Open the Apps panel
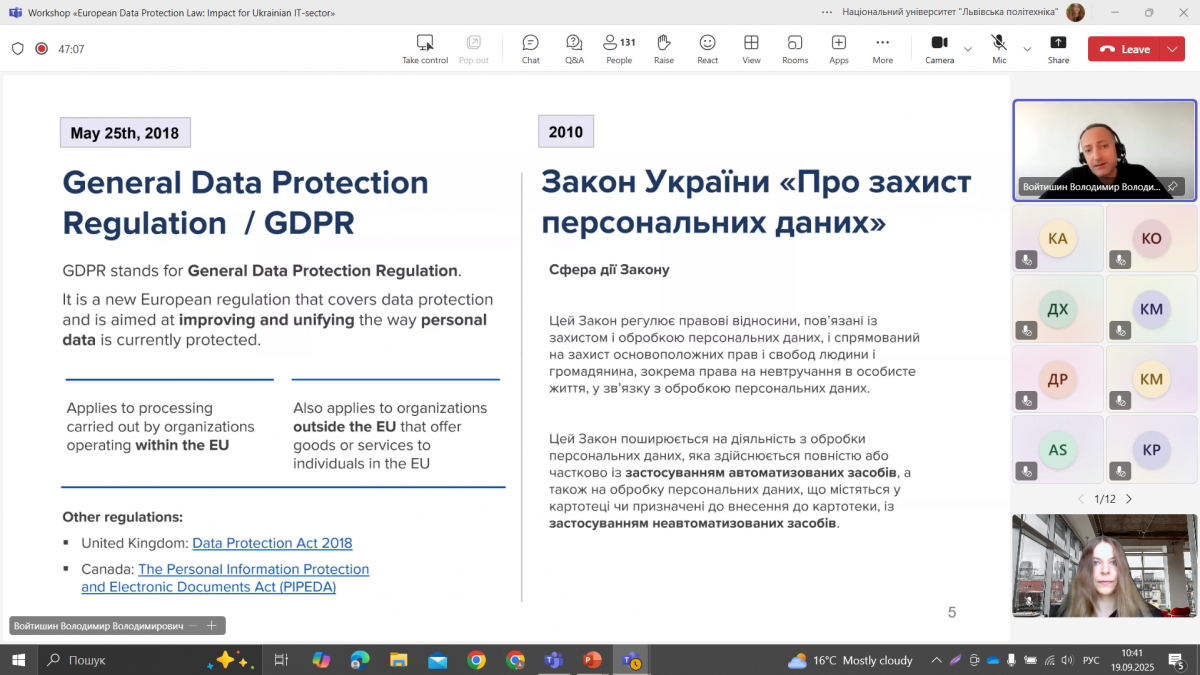Image resolution: width=1200 pixels, height=675 pixels. (839, 47)
